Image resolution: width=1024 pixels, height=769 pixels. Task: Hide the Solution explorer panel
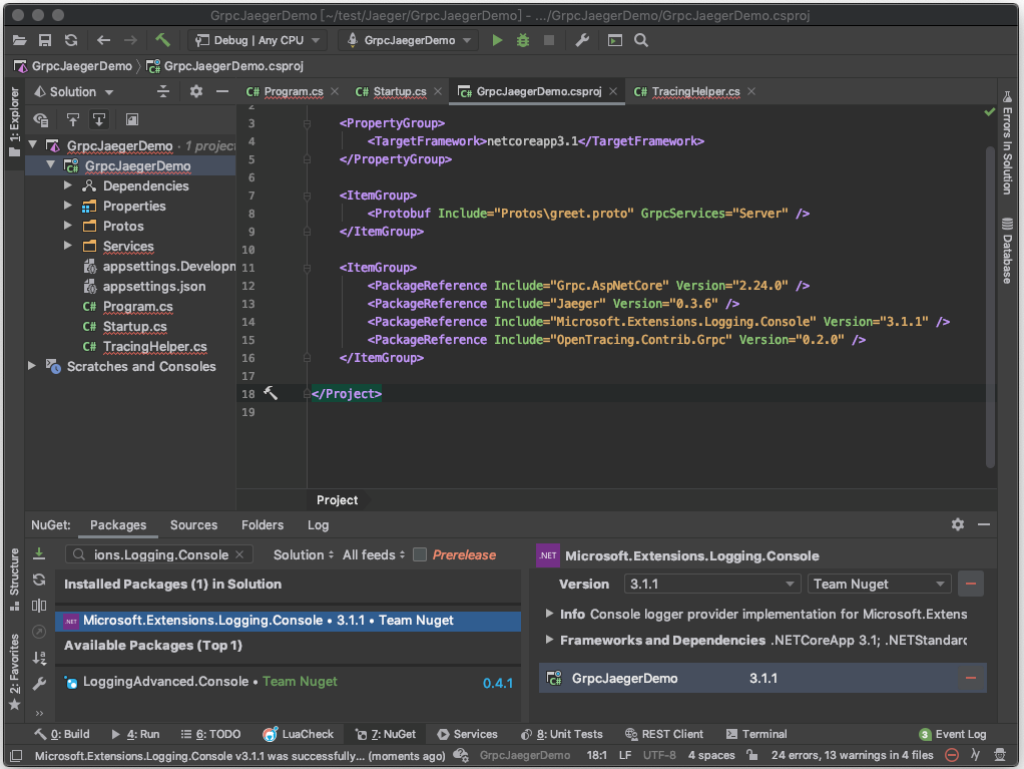point(222,92)
